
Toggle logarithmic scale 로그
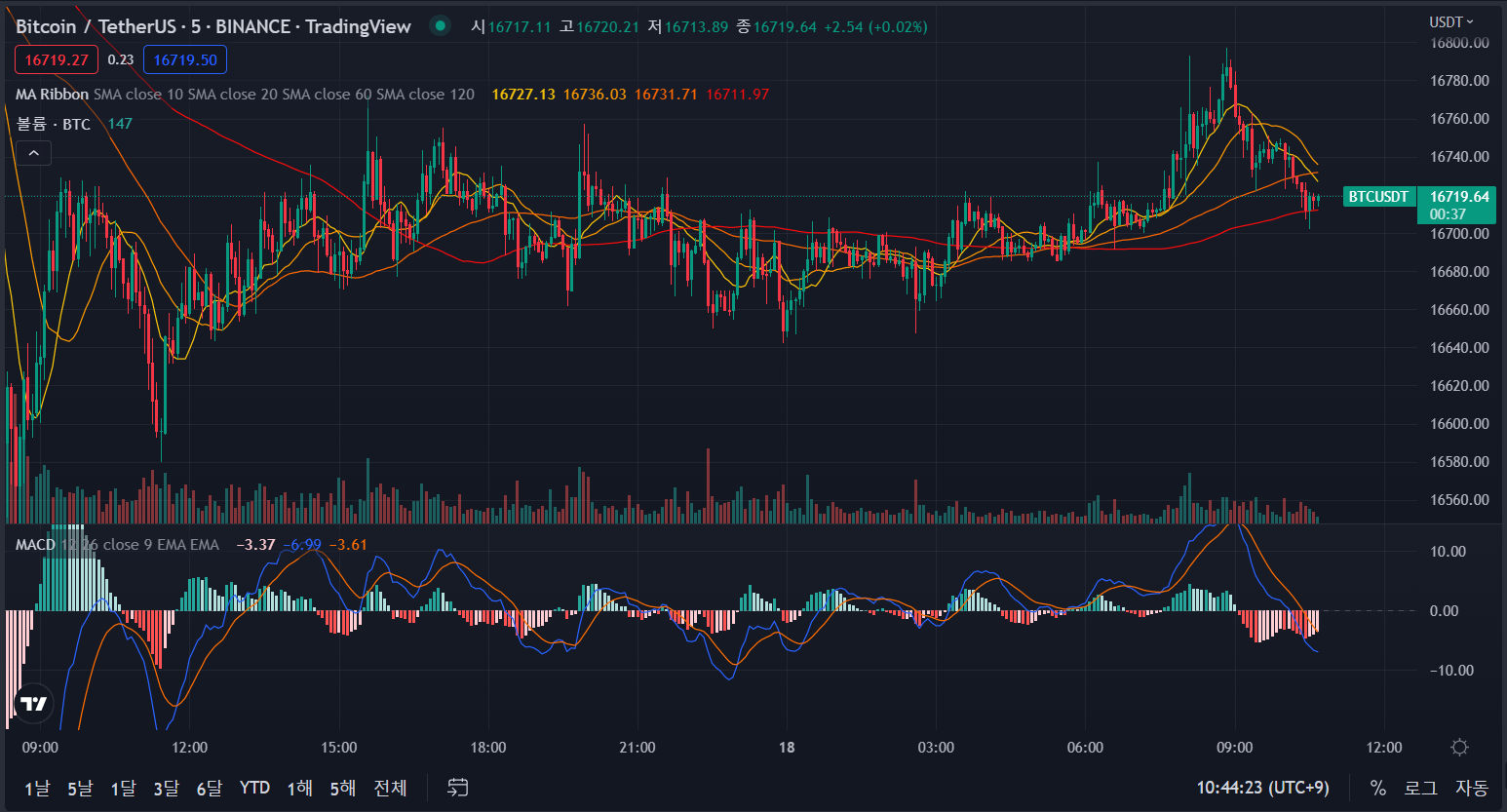1420,787
